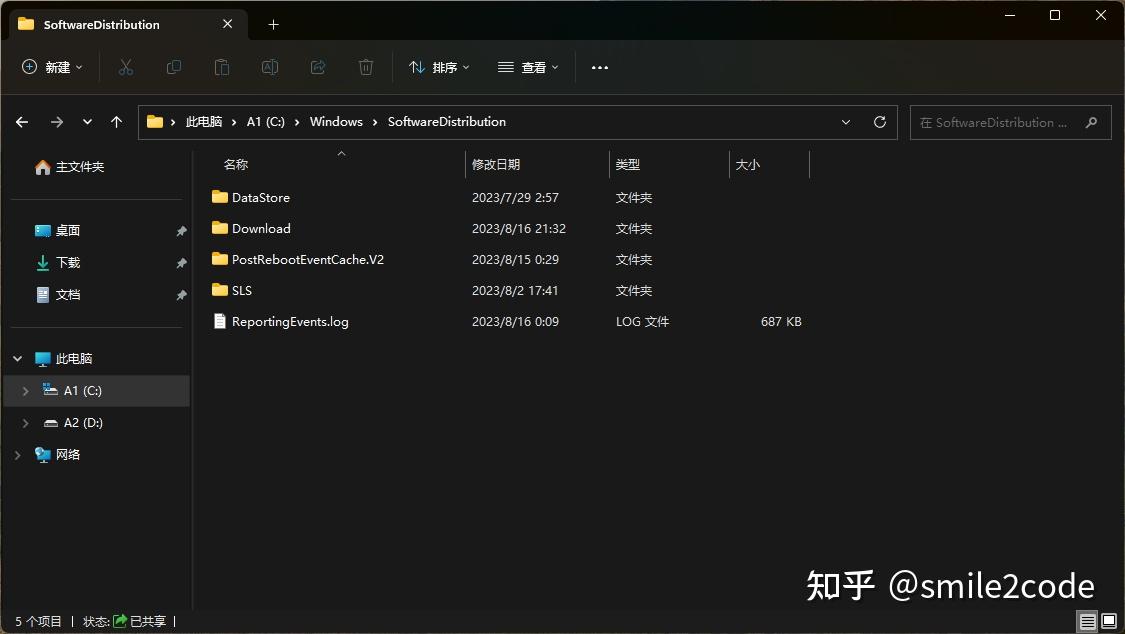Open a new tab with the plus button
This screenshot has width=1125, height=634.
(273, 24)
